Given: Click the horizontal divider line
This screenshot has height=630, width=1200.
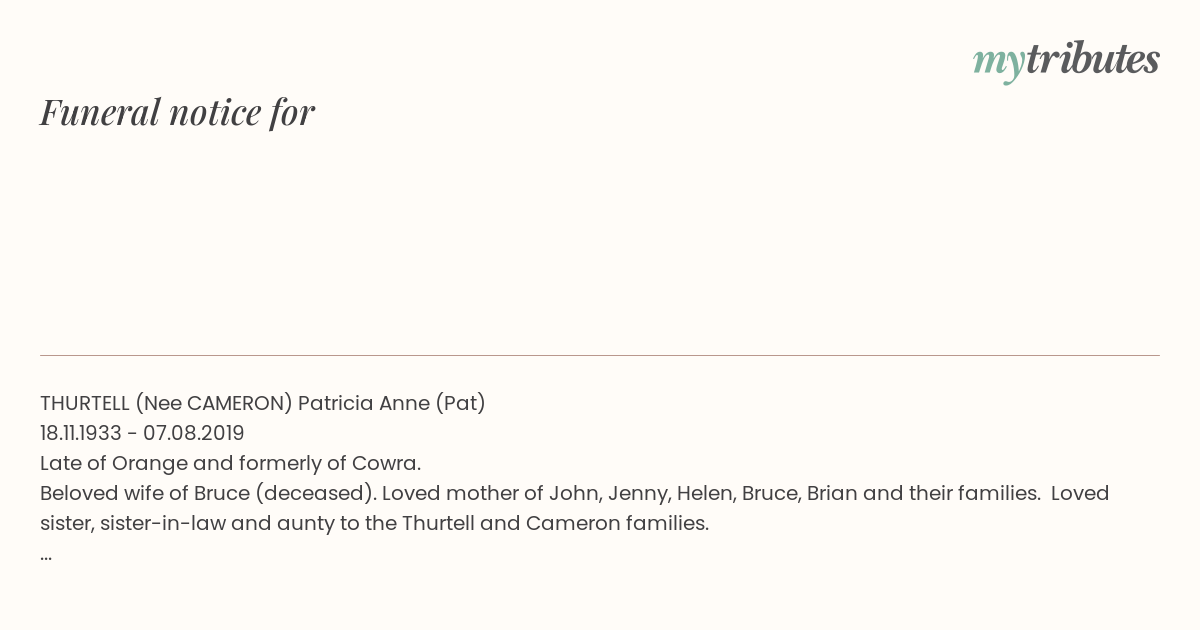Looking at the screenshot, I should [600, 355].
